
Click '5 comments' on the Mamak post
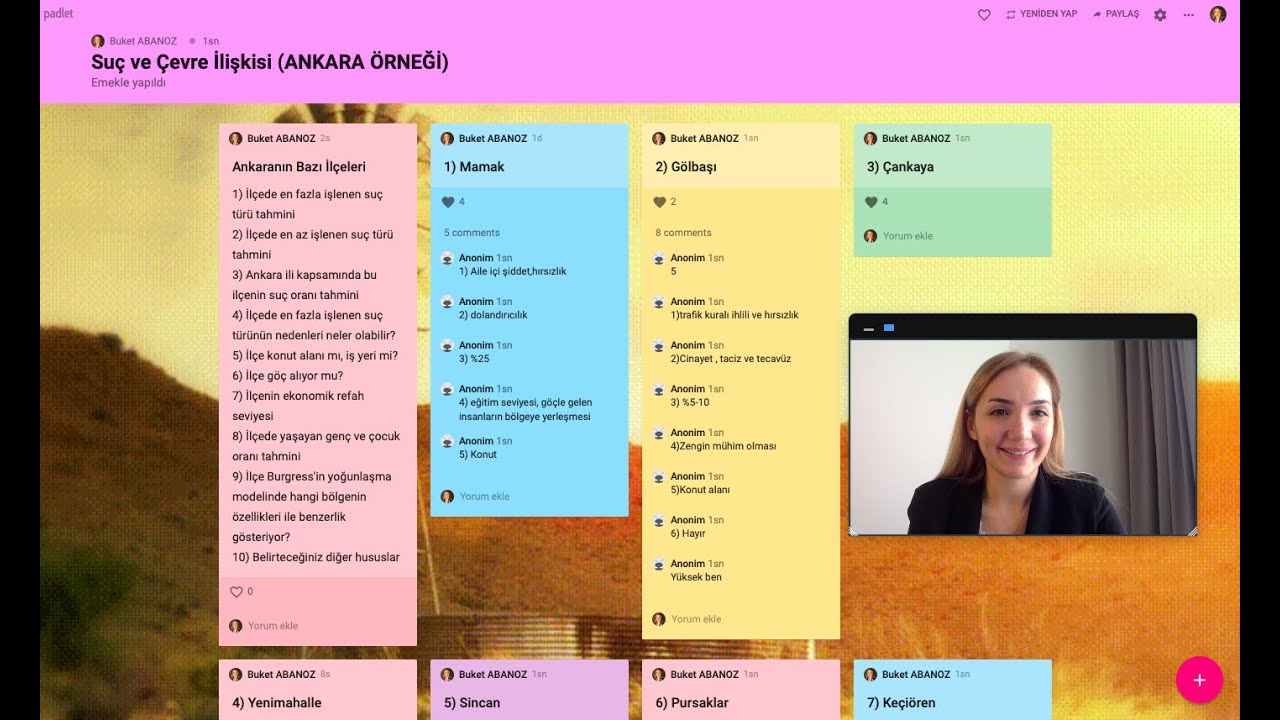click(x=472, y=233)
